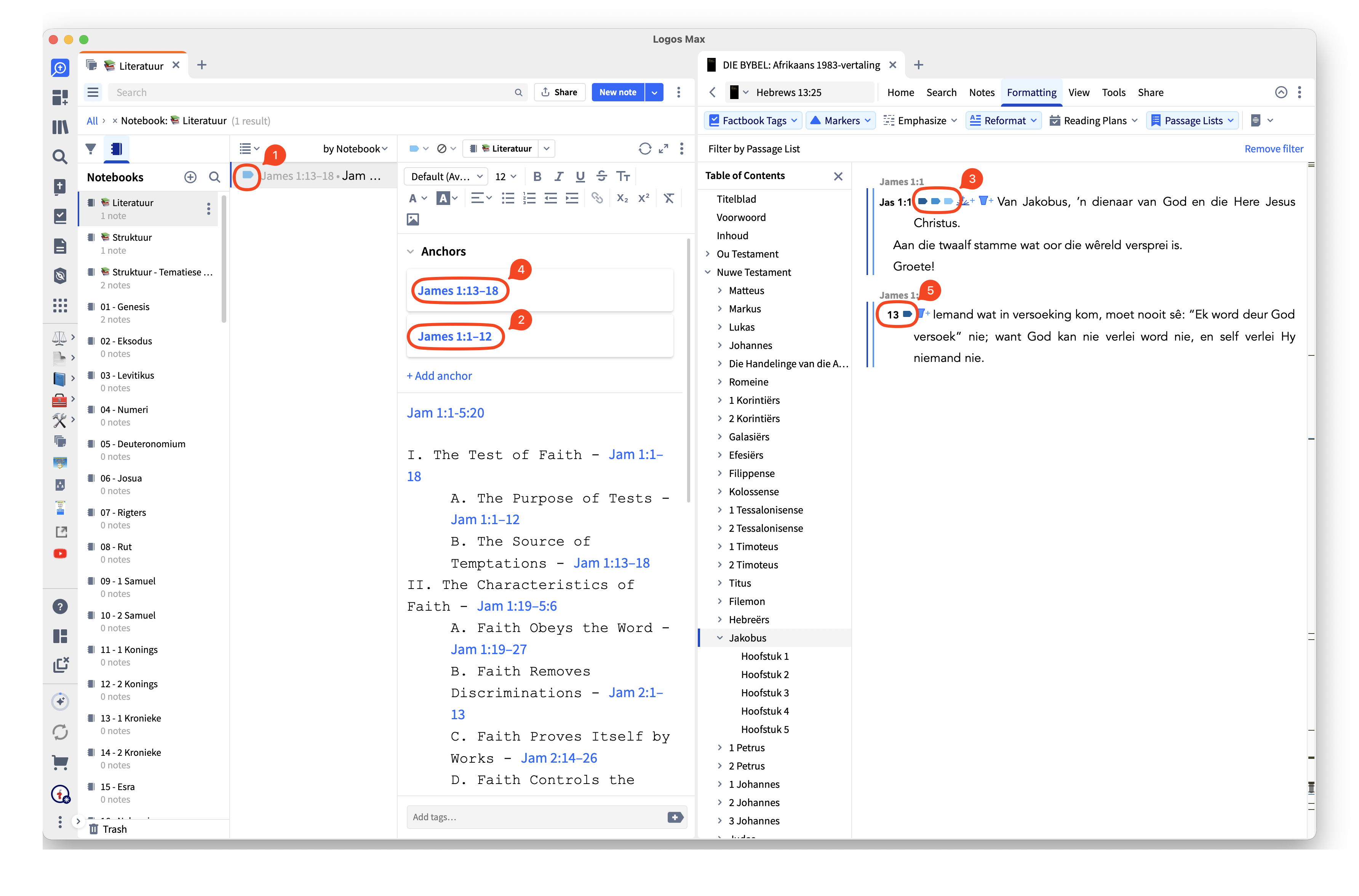1359x896 pixels.
Task: Open the James 1:13–18 anchor link
Action: tap(457, 291)
